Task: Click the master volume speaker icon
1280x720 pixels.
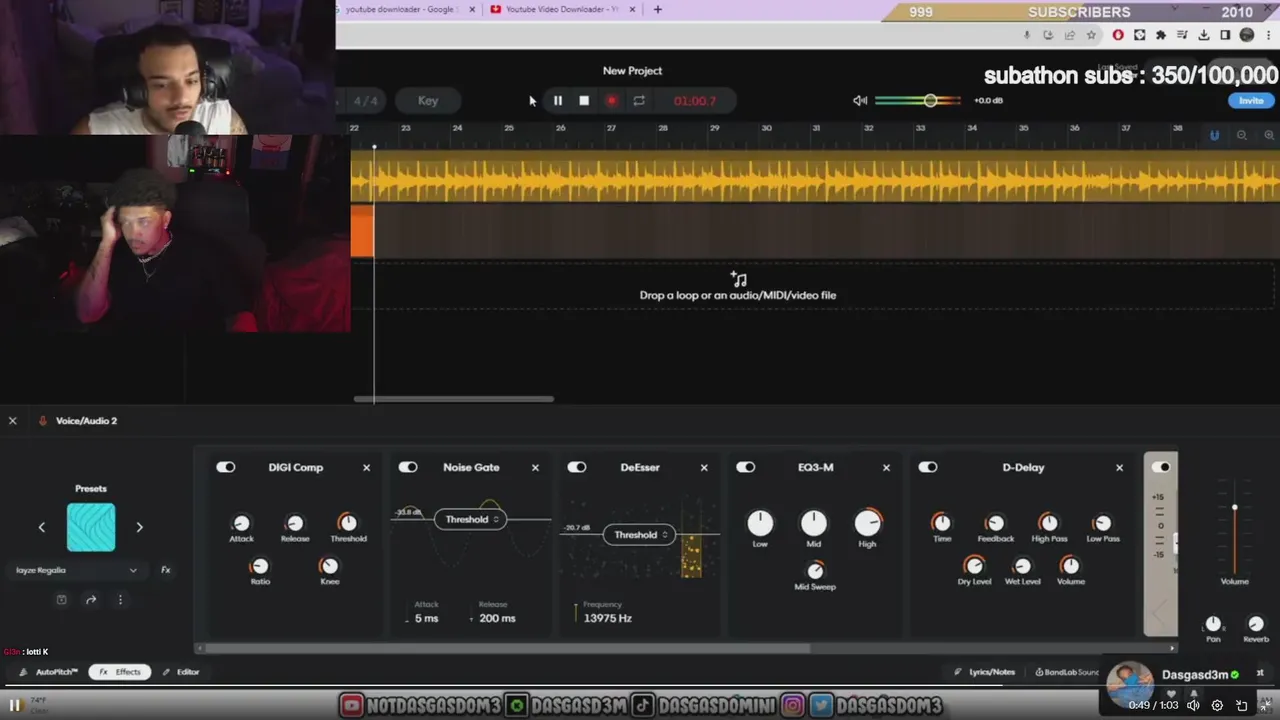Action: (x=860, y=100)
